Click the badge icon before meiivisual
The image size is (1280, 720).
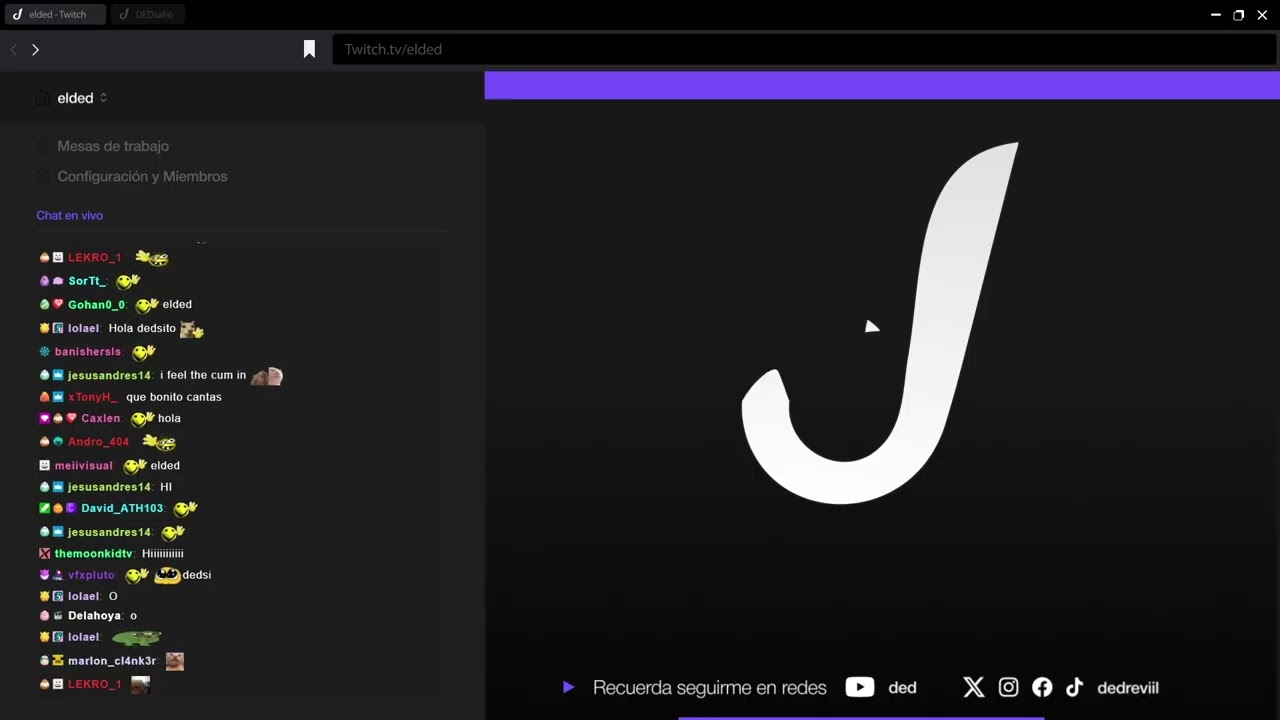tap(44, 466)
